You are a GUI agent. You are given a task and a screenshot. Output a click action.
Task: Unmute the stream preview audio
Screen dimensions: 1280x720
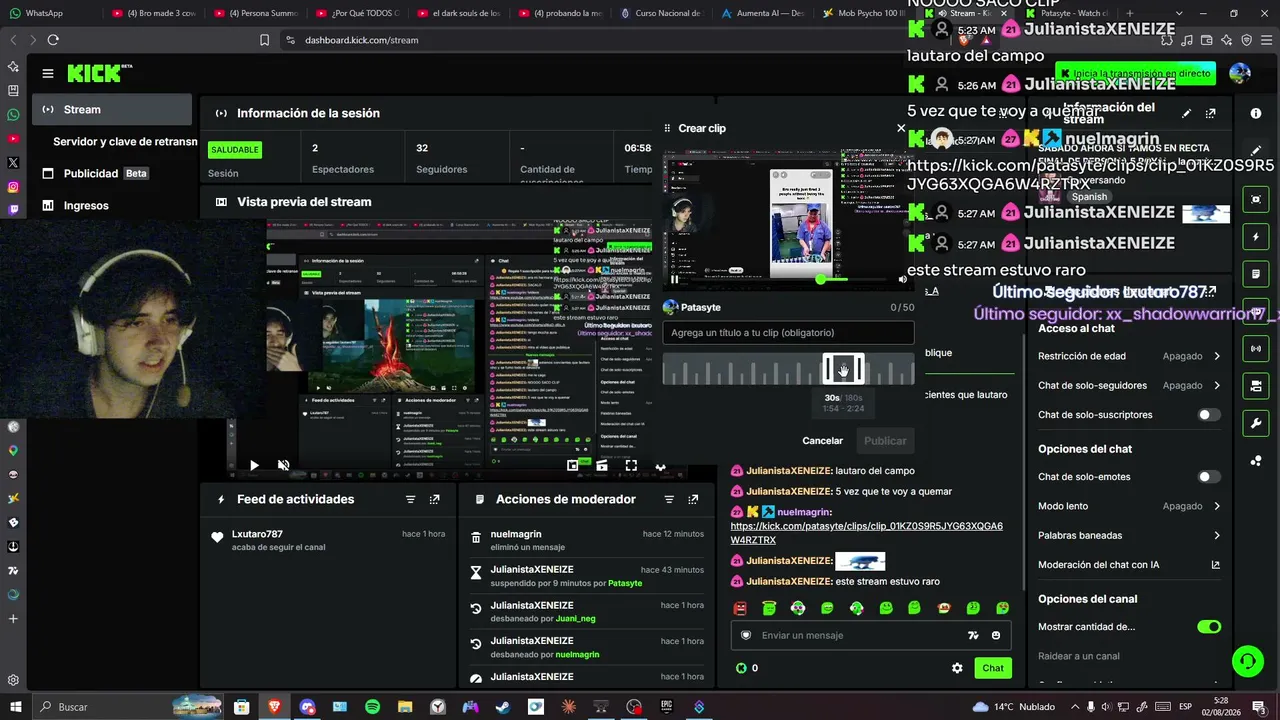pos(284,465)
